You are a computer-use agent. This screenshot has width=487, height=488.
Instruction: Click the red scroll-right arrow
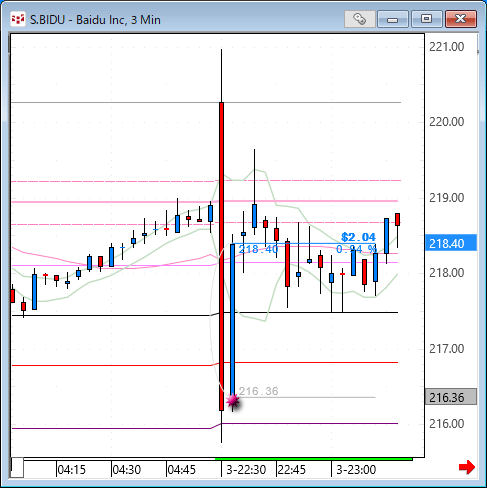467,467
